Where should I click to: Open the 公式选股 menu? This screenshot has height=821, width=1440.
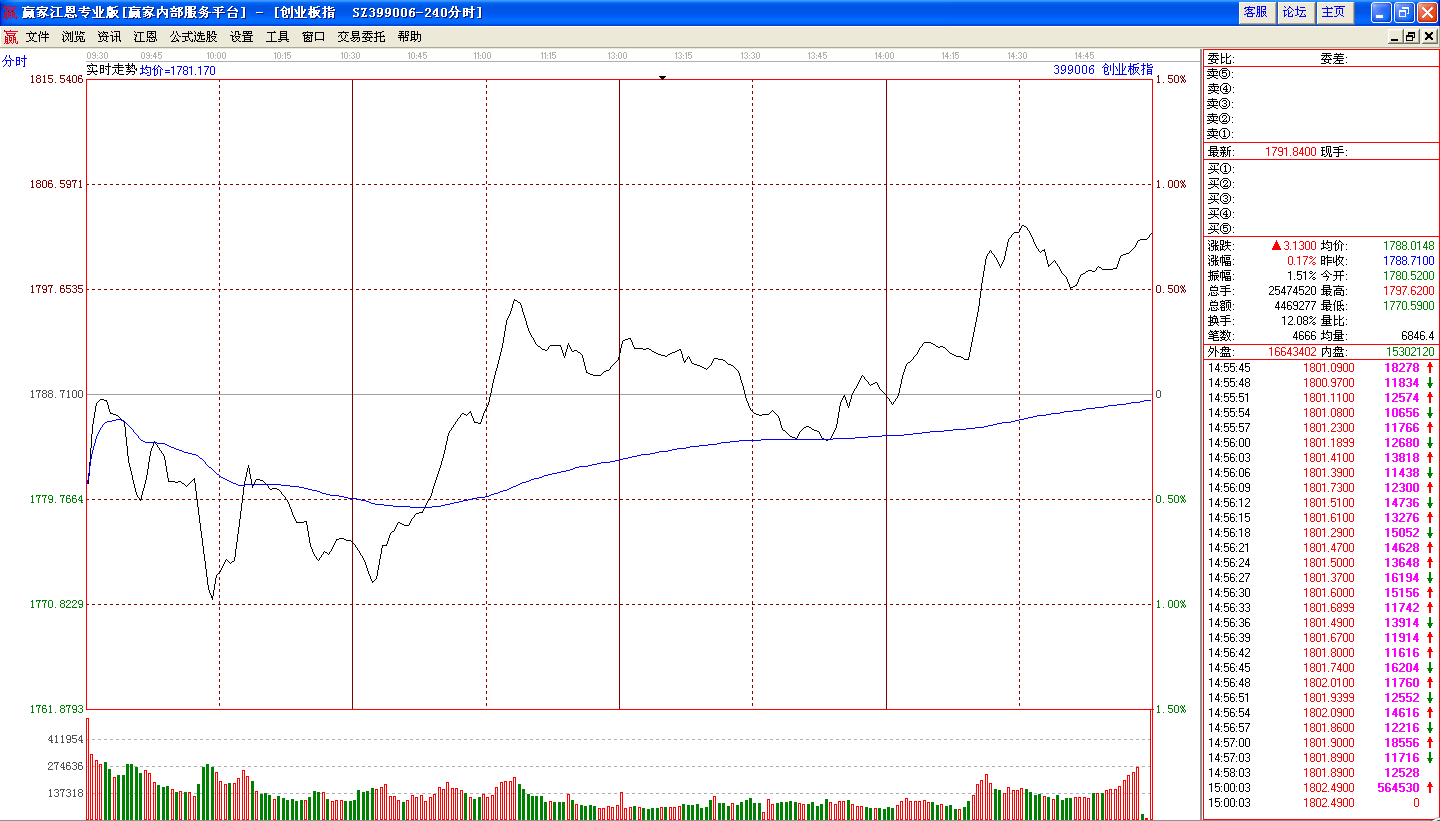click(x=193, y=37)
